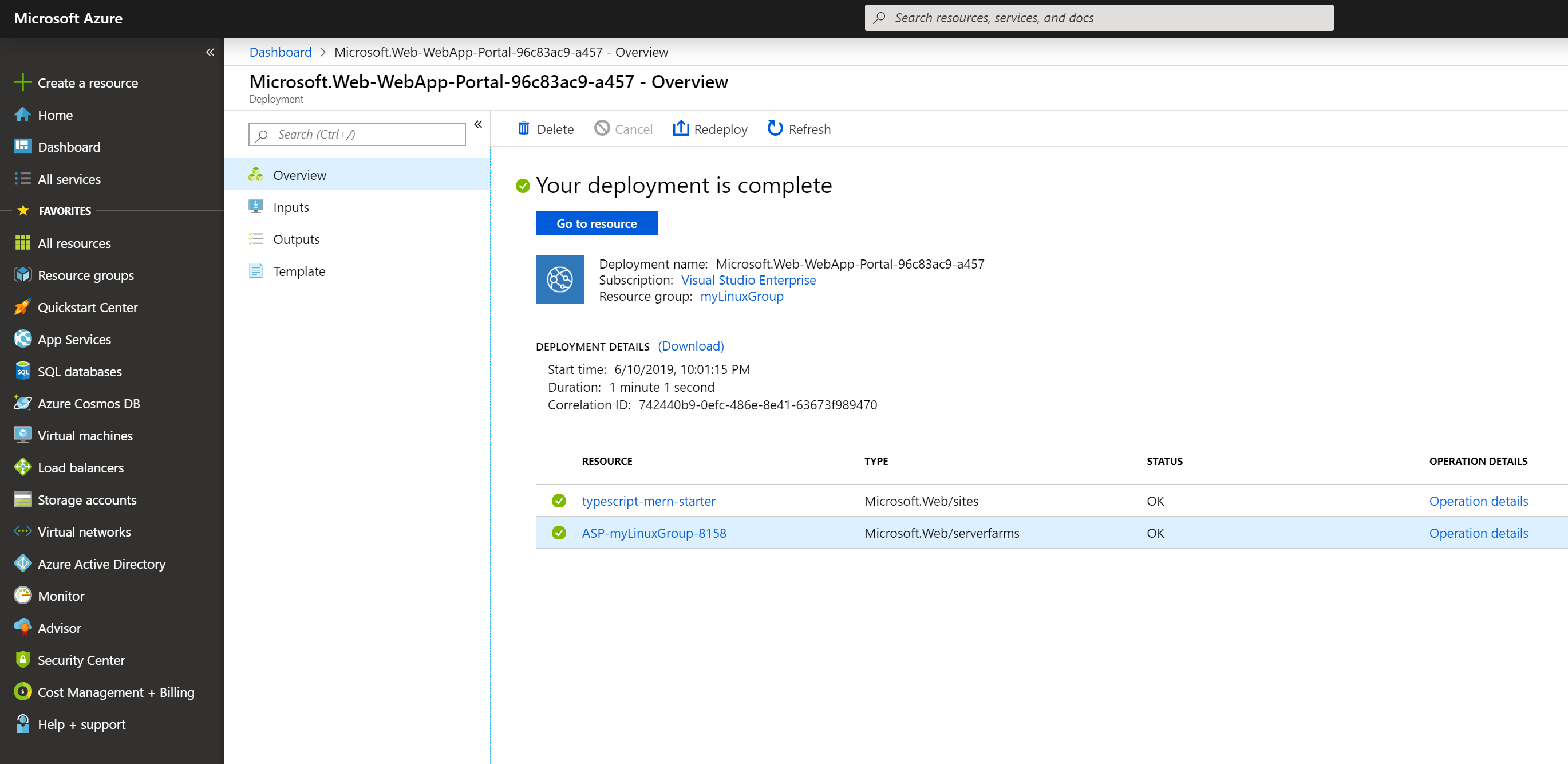This screenshot has width=1568, height=764.
Task: Click the Delete trash can icon
Action: pos(523,128)
